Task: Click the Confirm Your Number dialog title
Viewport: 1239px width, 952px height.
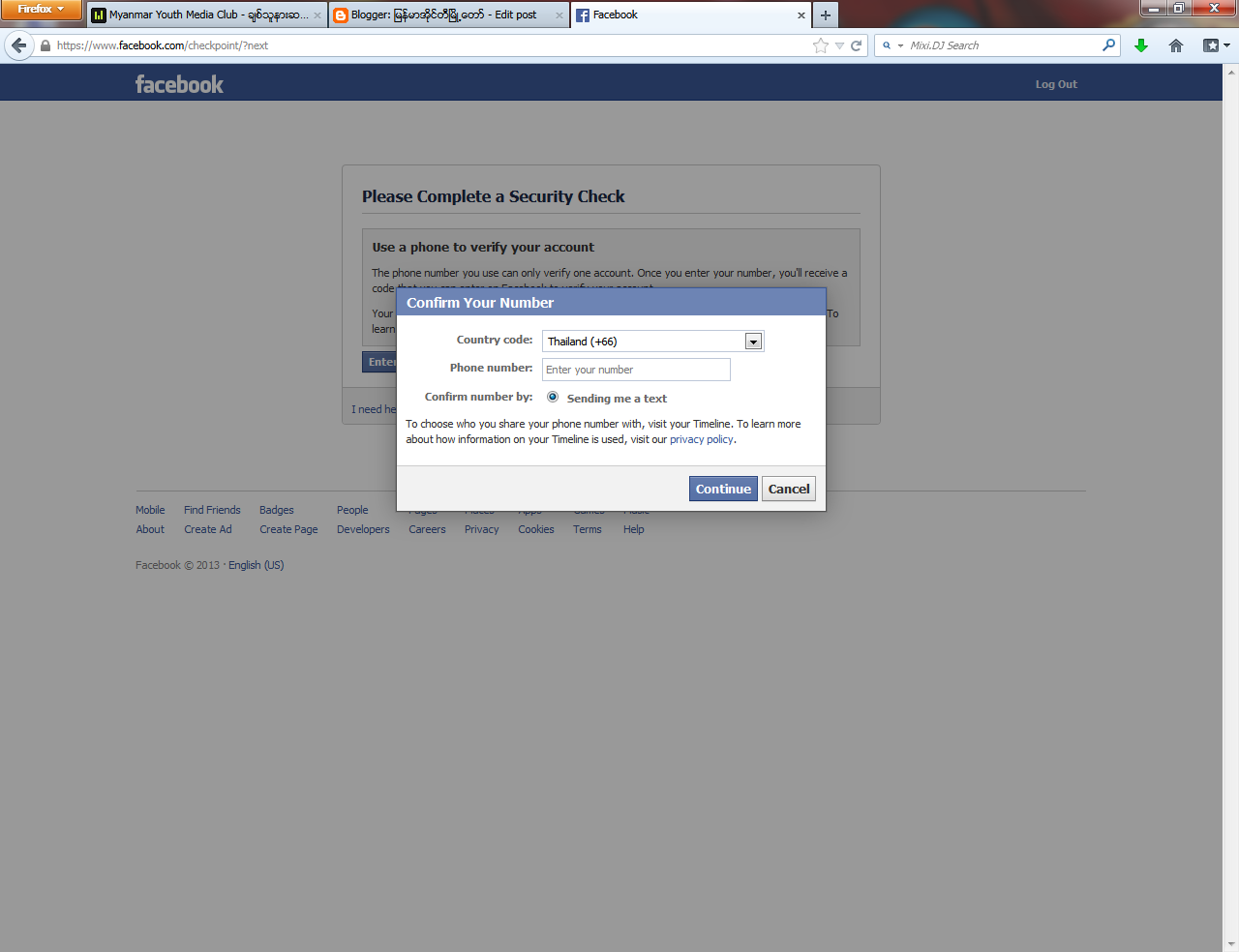Action: pyautogui.click(x=480, y=303)
